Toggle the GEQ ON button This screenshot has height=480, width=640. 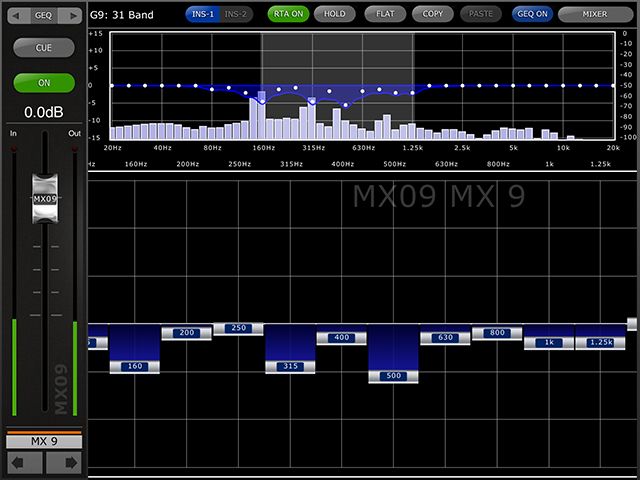[532, 14]
